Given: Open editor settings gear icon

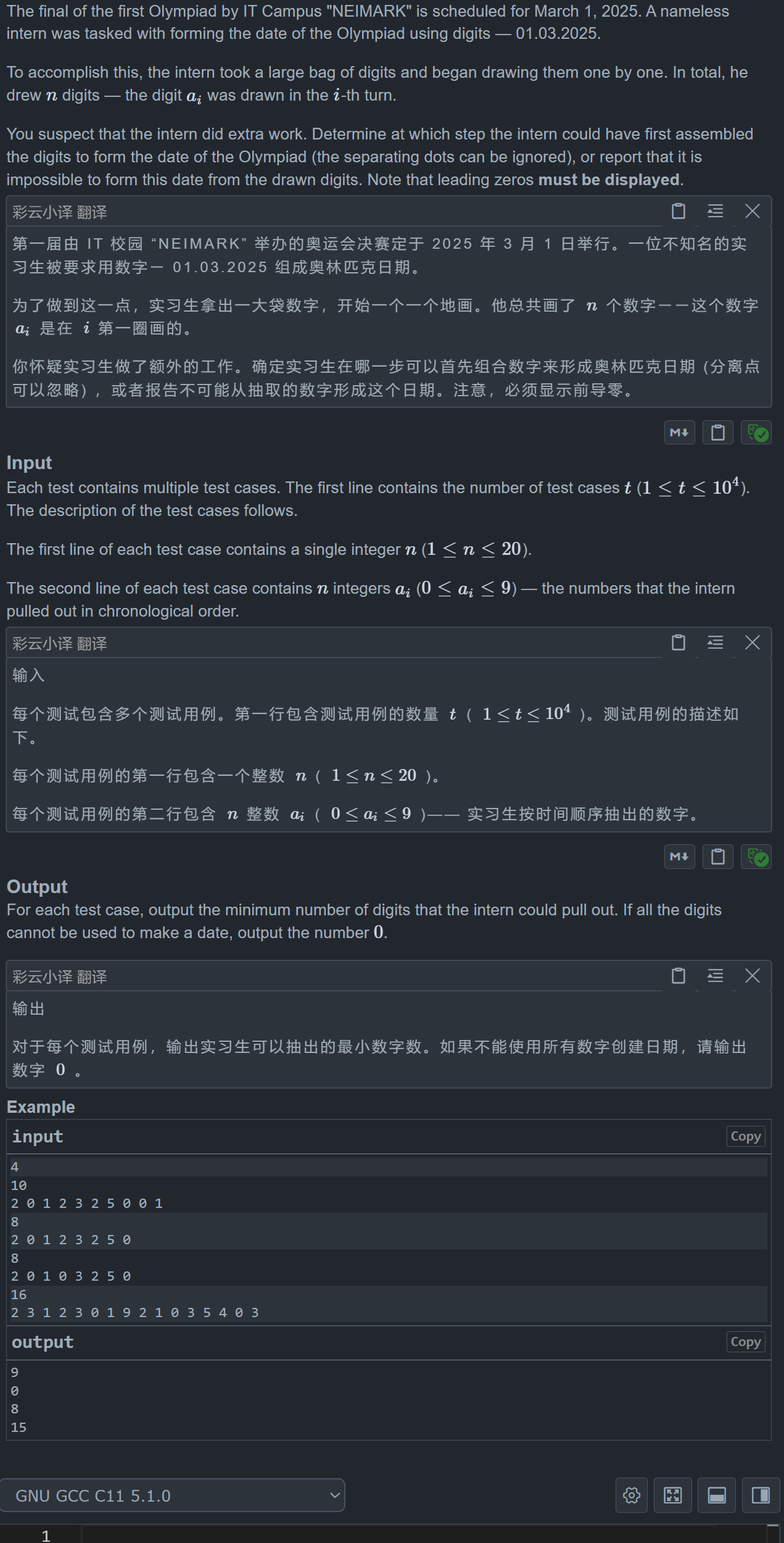Looking at the screenshot, I should click(632, 1495).
